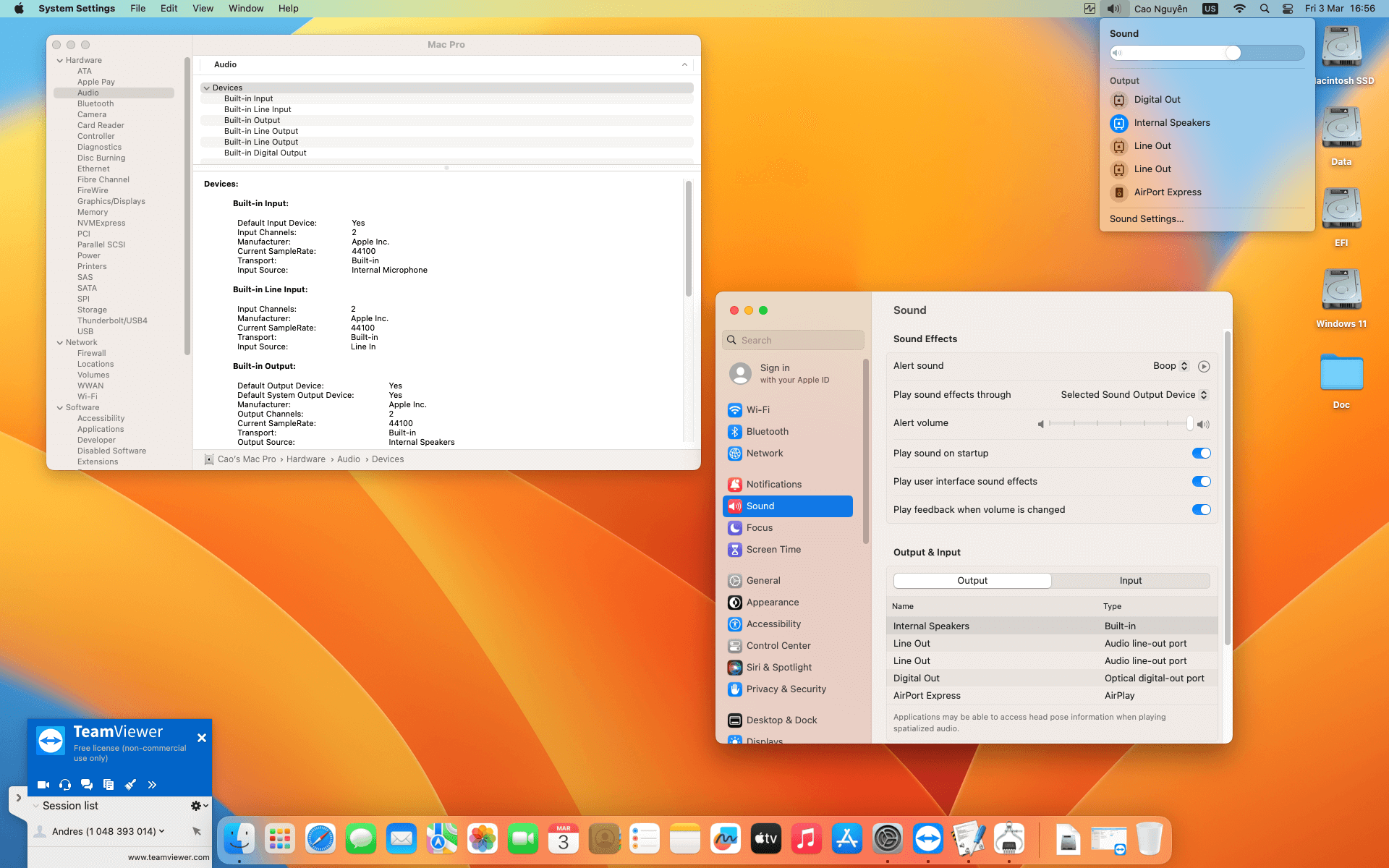Toggle Play feedback when volume is changed
The width and height of the screenshot is (1389, 868).
pos(1201,509)
